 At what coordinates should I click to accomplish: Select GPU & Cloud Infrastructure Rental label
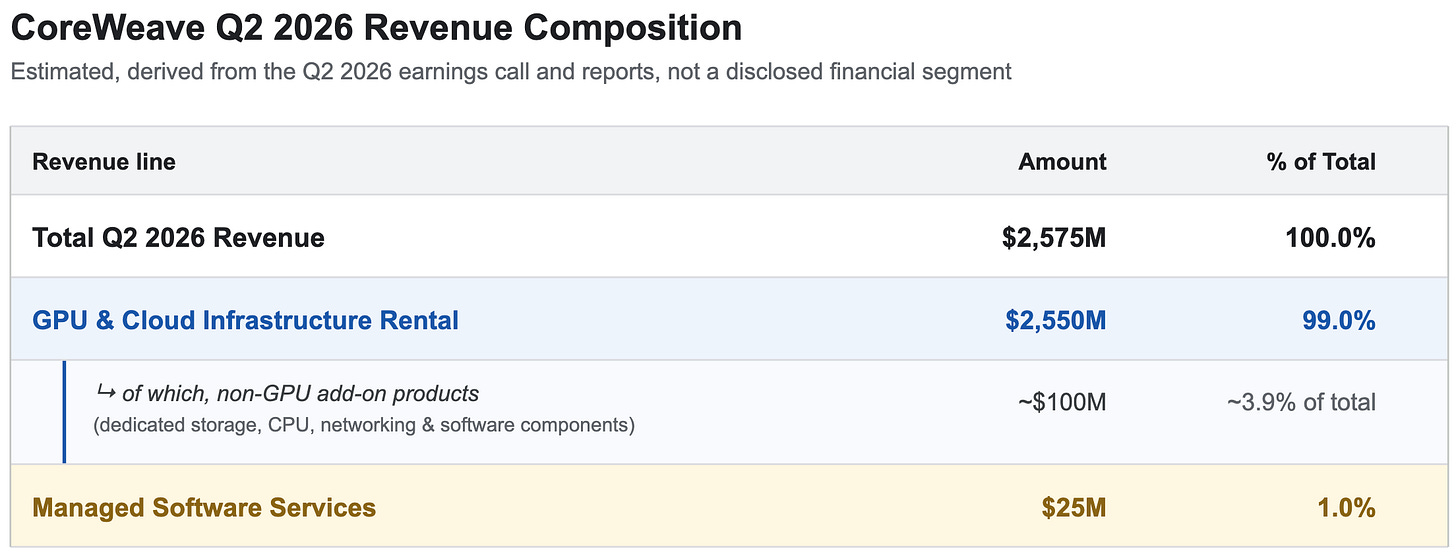click(x=245, y=321)
